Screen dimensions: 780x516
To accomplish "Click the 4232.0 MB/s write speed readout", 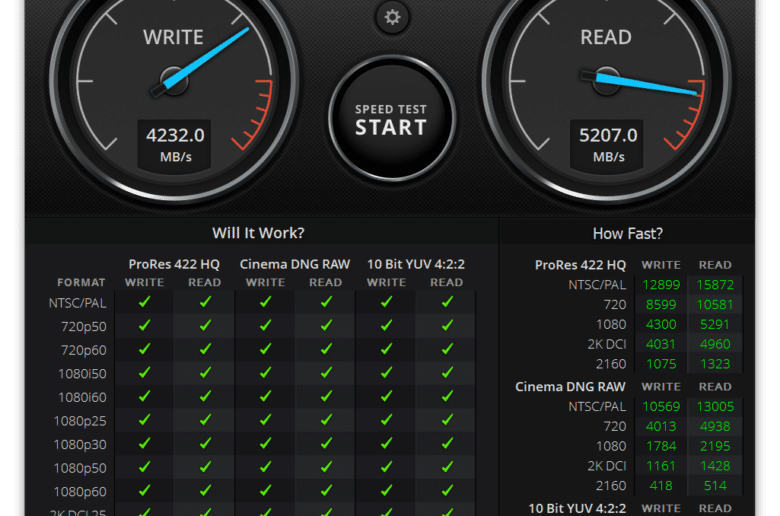I will coord(175,144).
